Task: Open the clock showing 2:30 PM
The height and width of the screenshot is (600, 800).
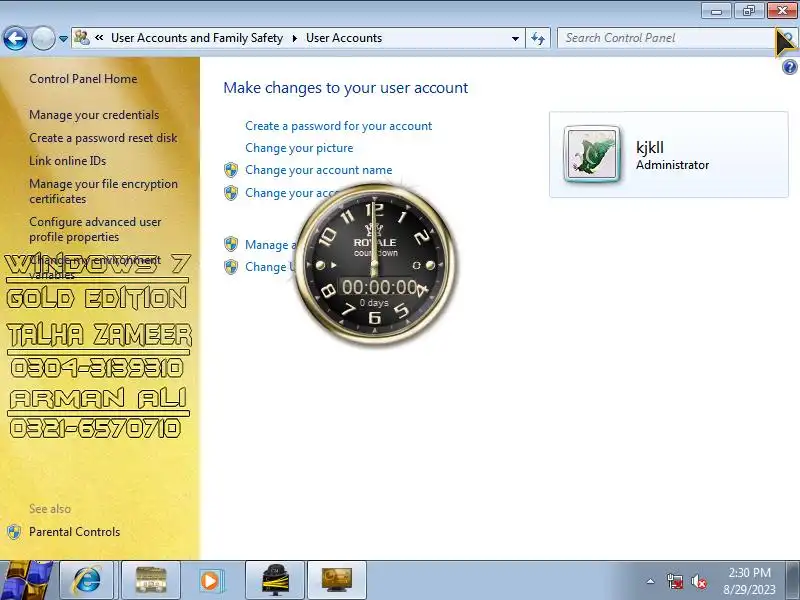Action: click(x=749, y=581)
